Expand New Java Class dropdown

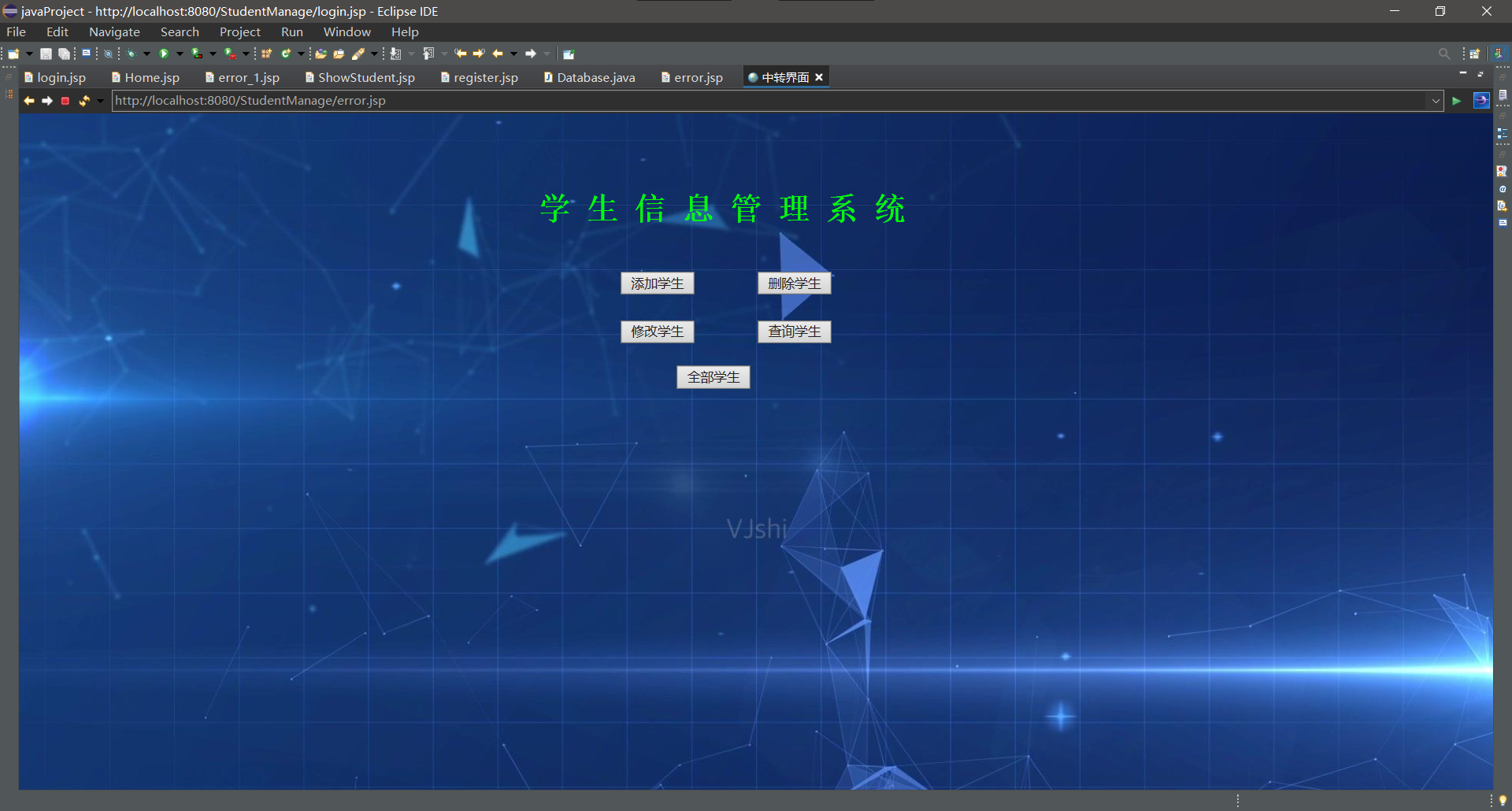[x=301, y=54]
